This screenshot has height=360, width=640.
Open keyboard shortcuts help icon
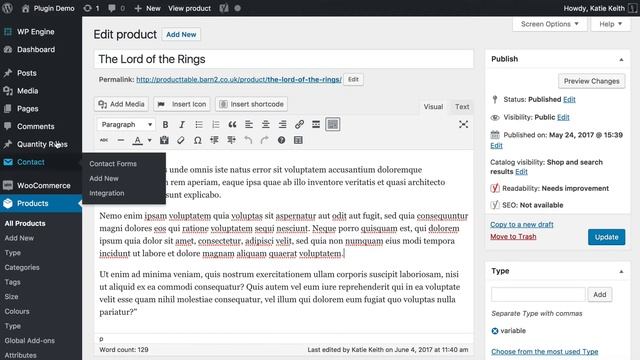[x=281, y=140]
